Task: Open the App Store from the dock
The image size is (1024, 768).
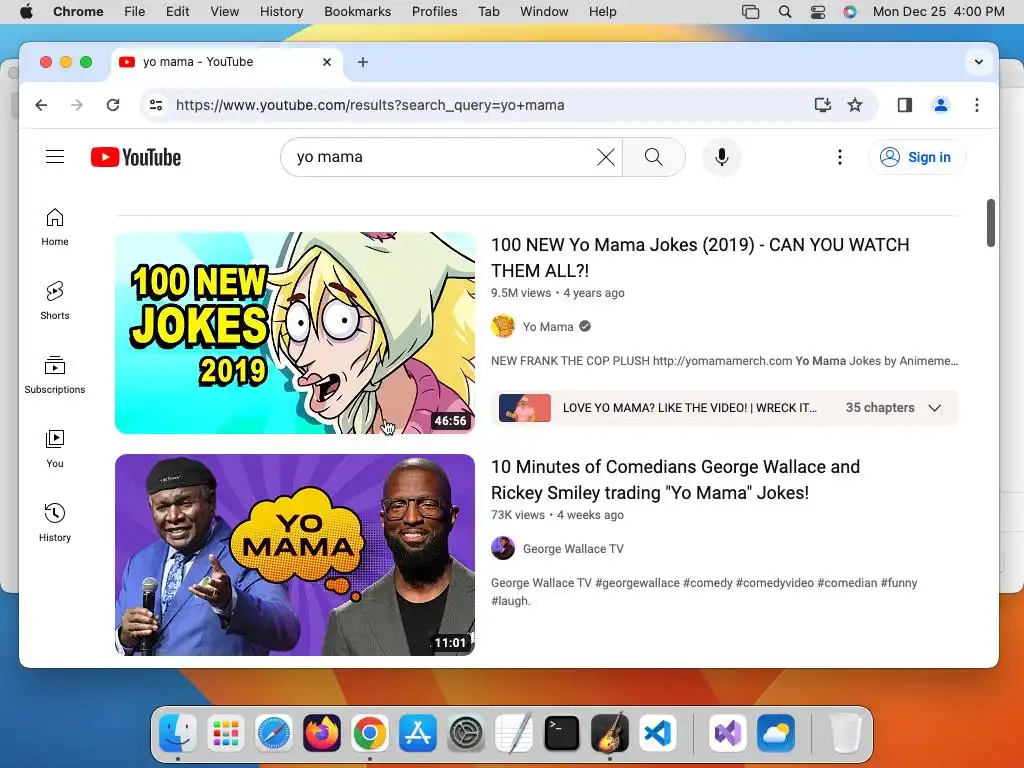Action: click(417, 733)
